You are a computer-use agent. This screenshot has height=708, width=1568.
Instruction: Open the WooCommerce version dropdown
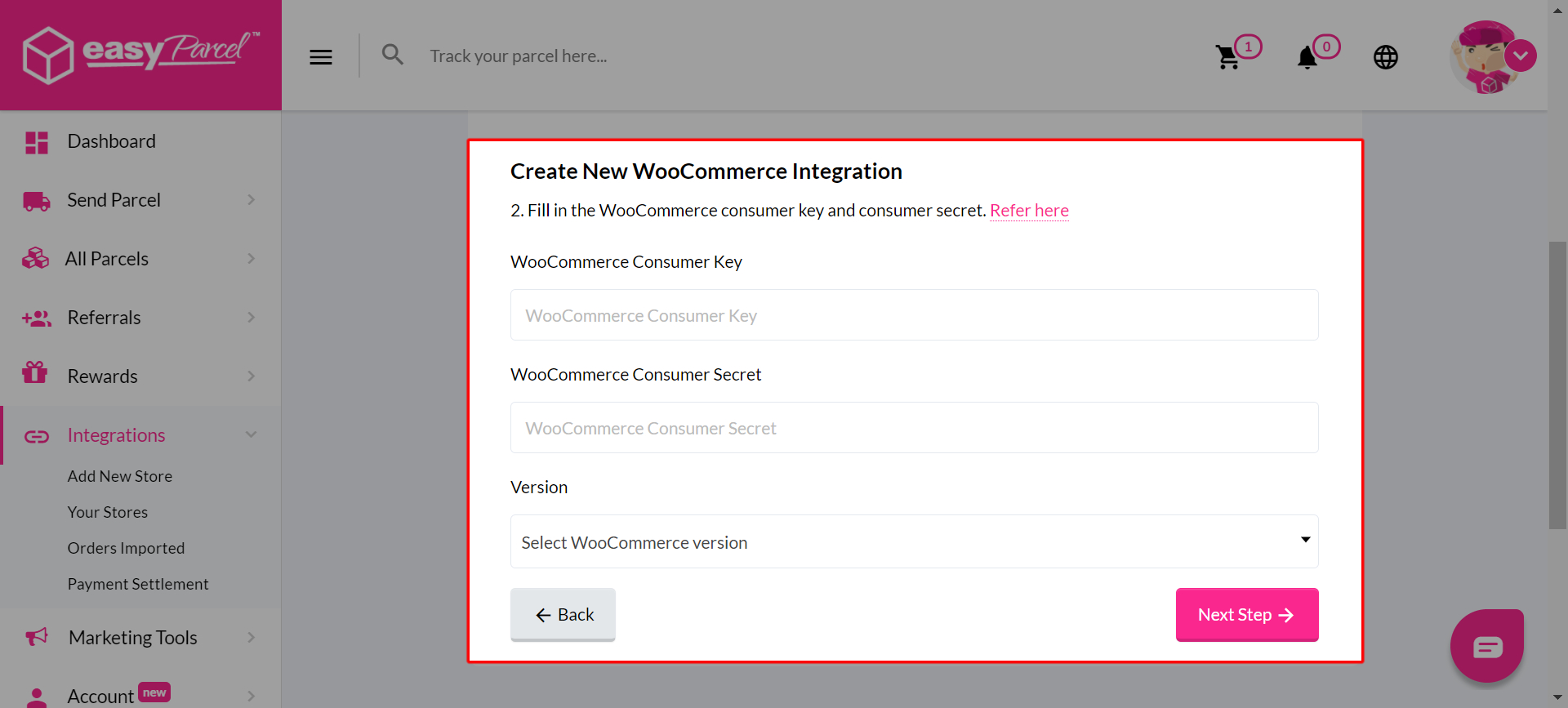point(915,541)
